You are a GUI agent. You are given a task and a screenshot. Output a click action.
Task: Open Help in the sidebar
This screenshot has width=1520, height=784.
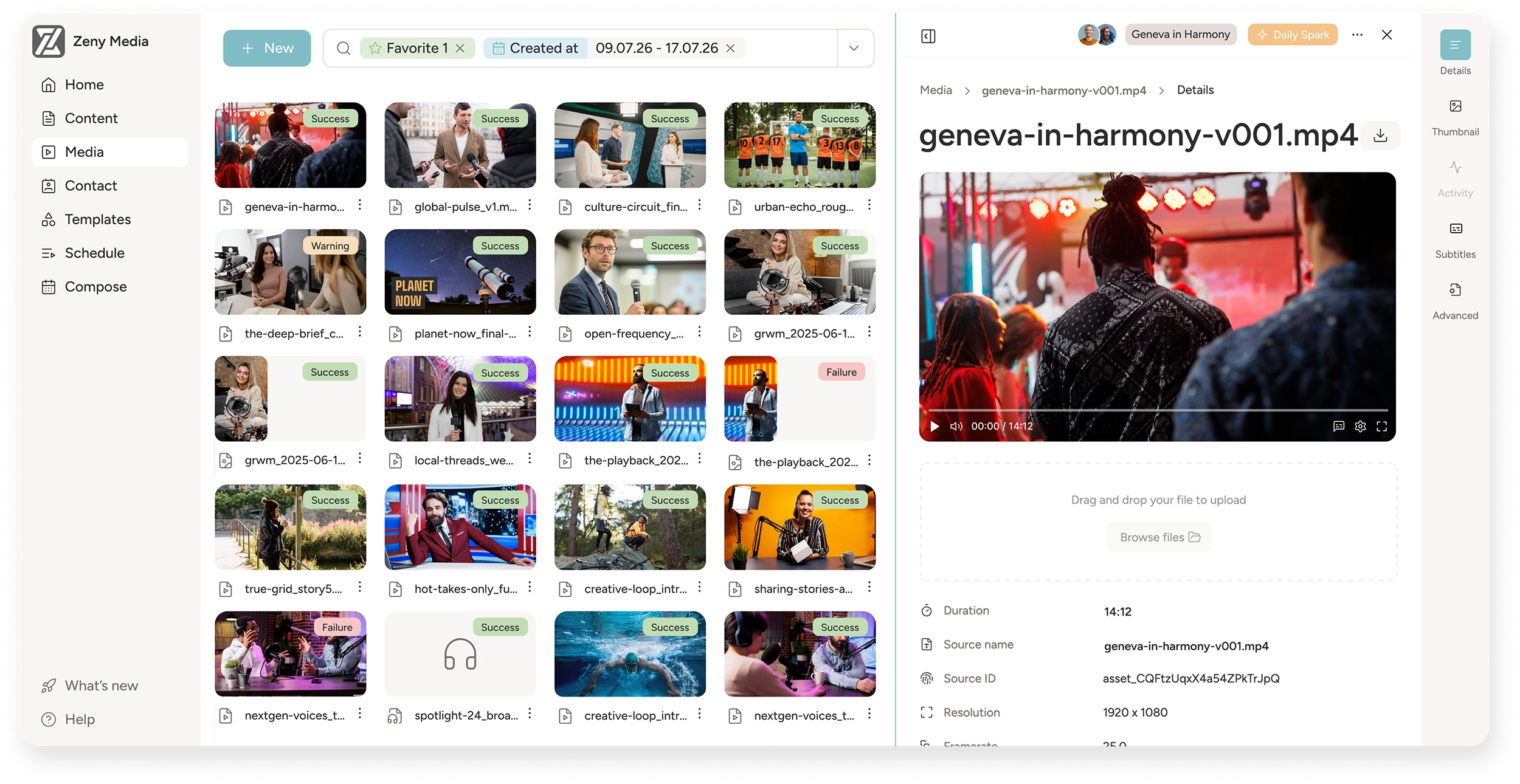68,719
